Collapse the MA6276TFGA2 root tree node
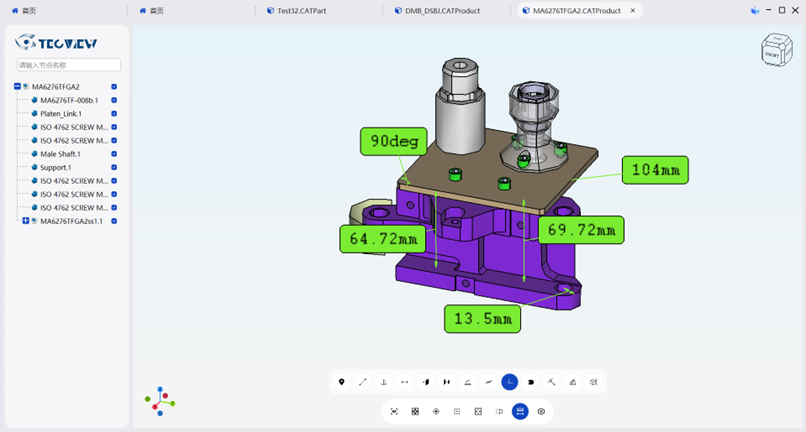 [17, 87]
